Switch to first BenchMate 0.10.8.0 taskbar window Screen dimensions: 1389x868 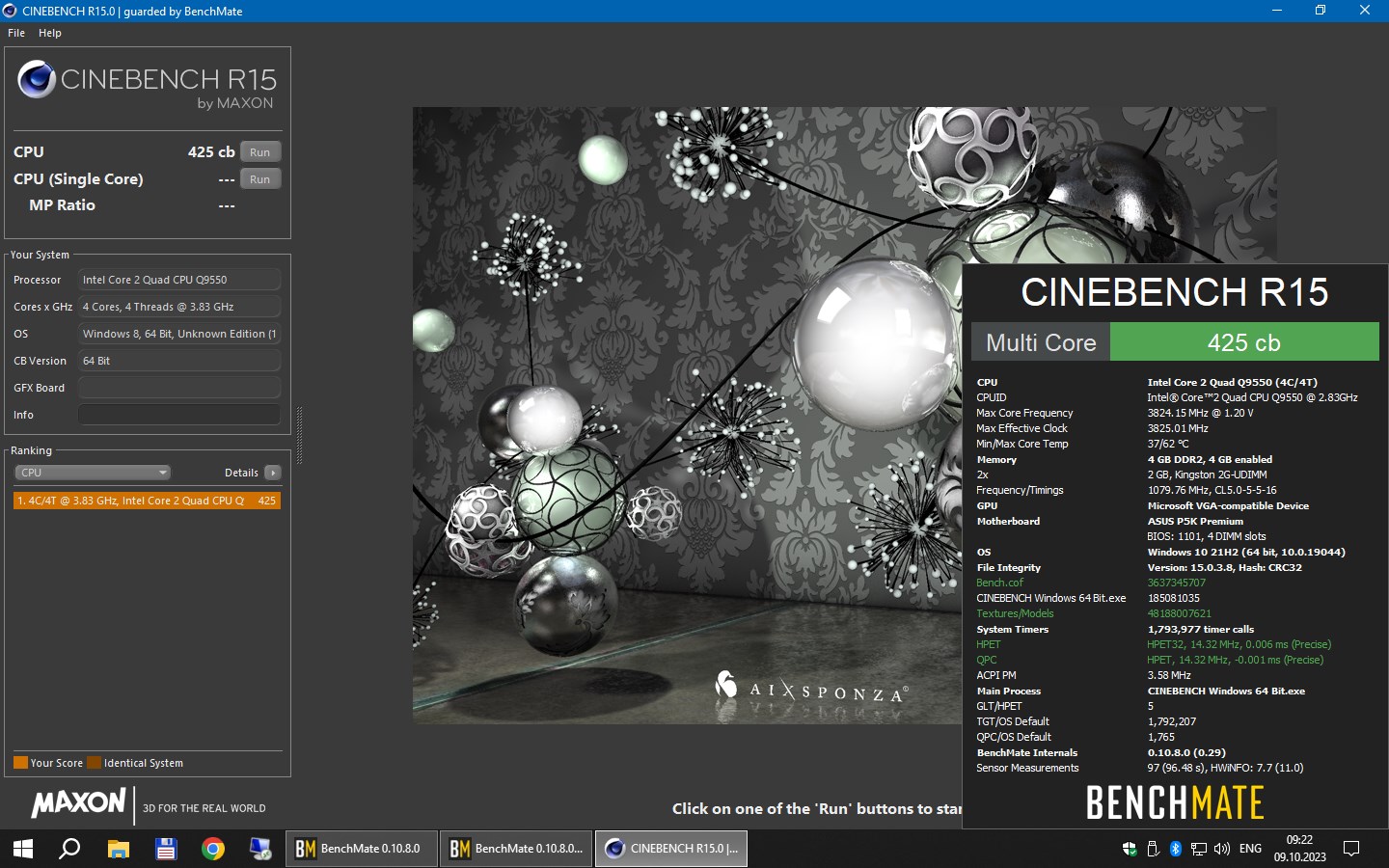(362, 849)
